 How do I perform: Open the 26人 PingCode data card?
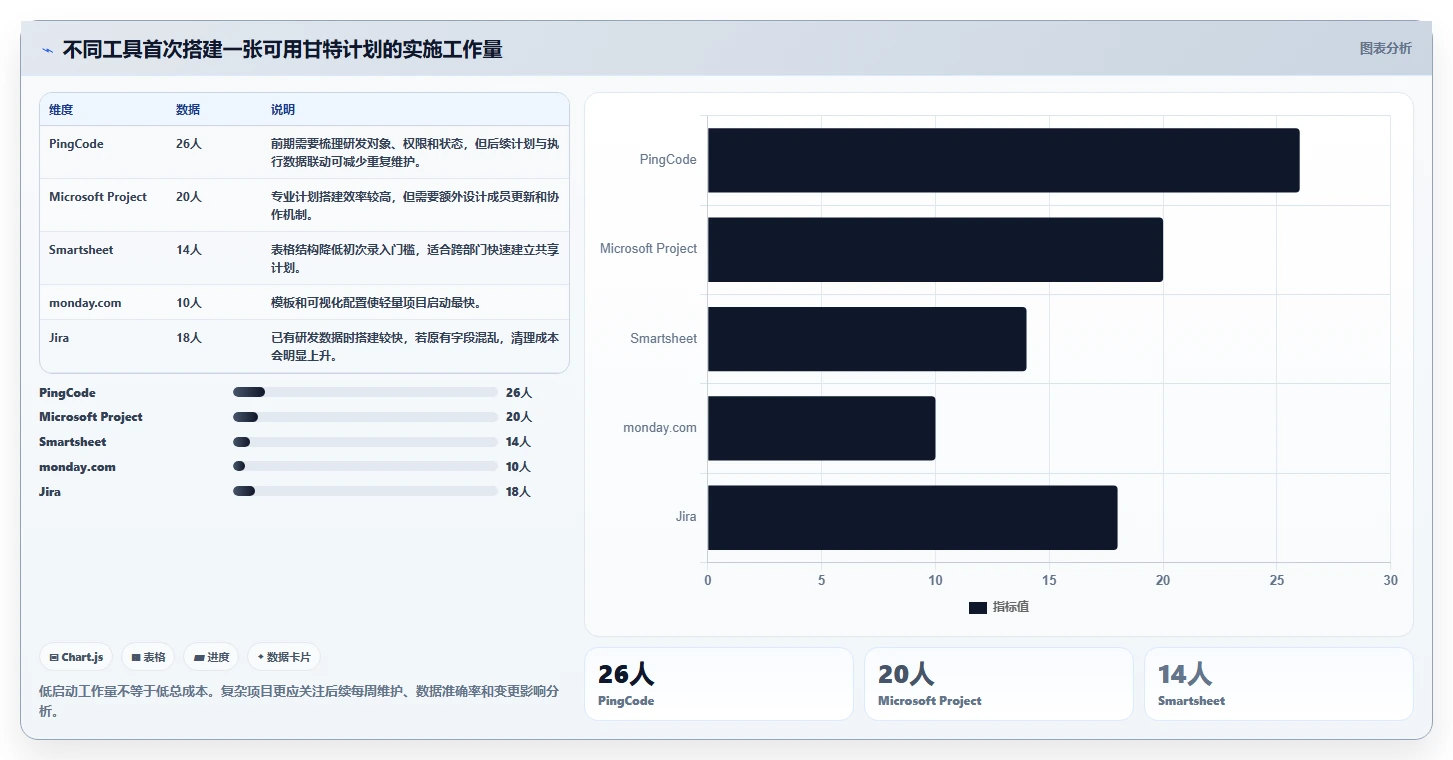(719, 684)
